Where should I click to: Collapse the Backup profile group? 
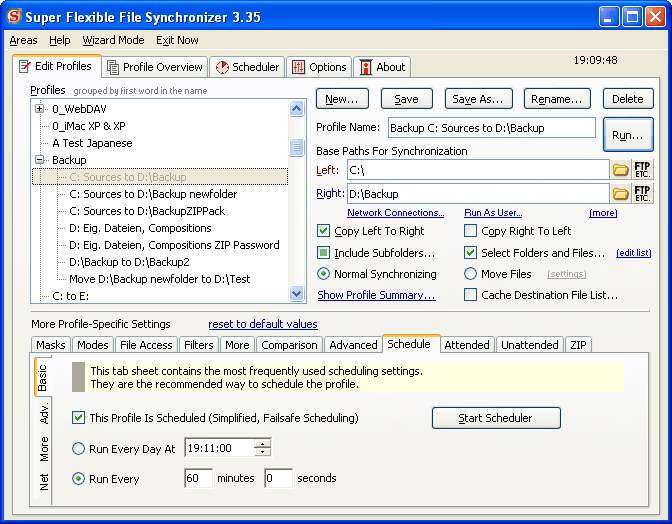pos(39,160)
